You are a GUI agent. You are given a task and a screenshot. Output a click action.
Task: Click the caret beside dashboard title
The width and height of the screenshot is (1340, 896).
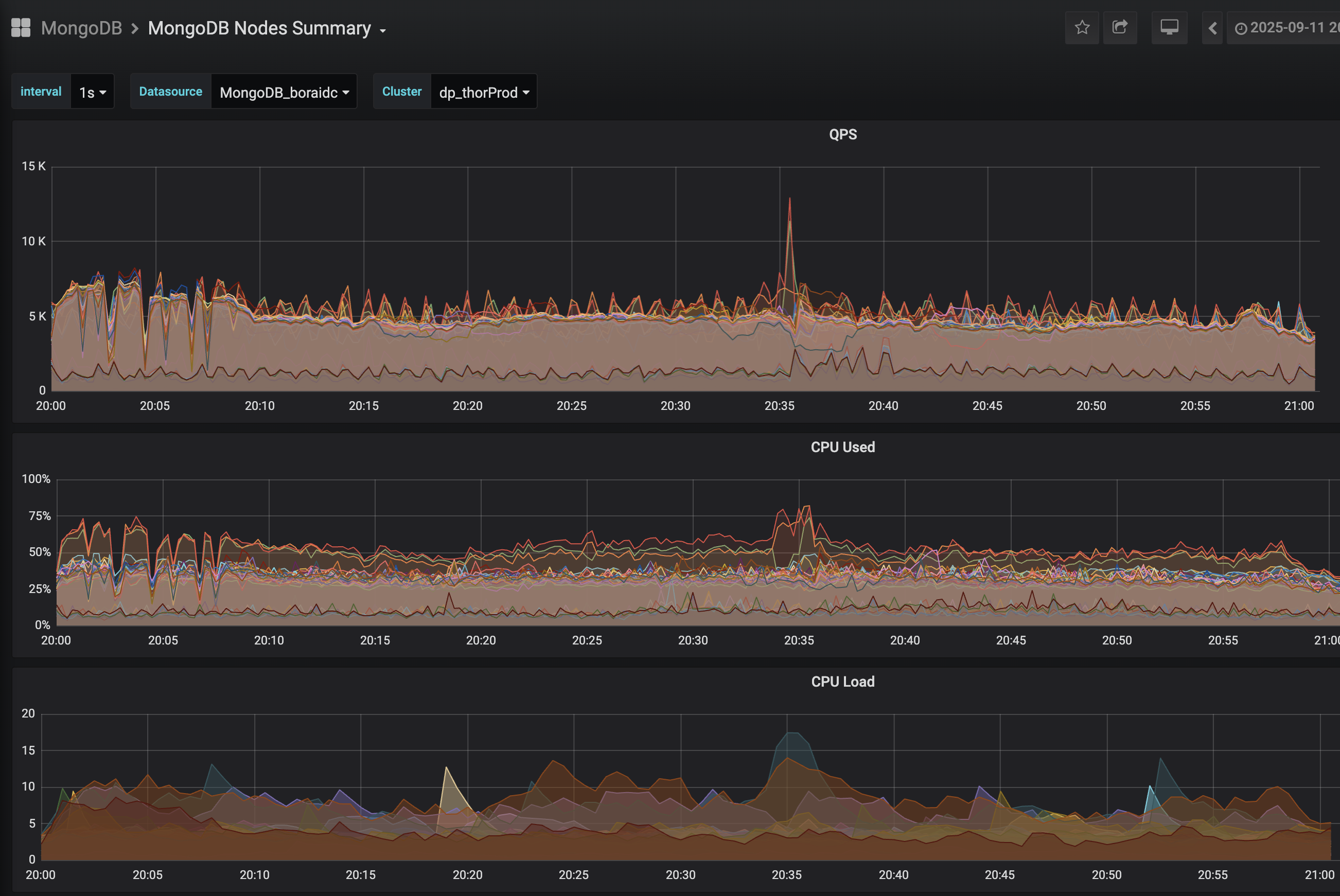coord(383,30)
